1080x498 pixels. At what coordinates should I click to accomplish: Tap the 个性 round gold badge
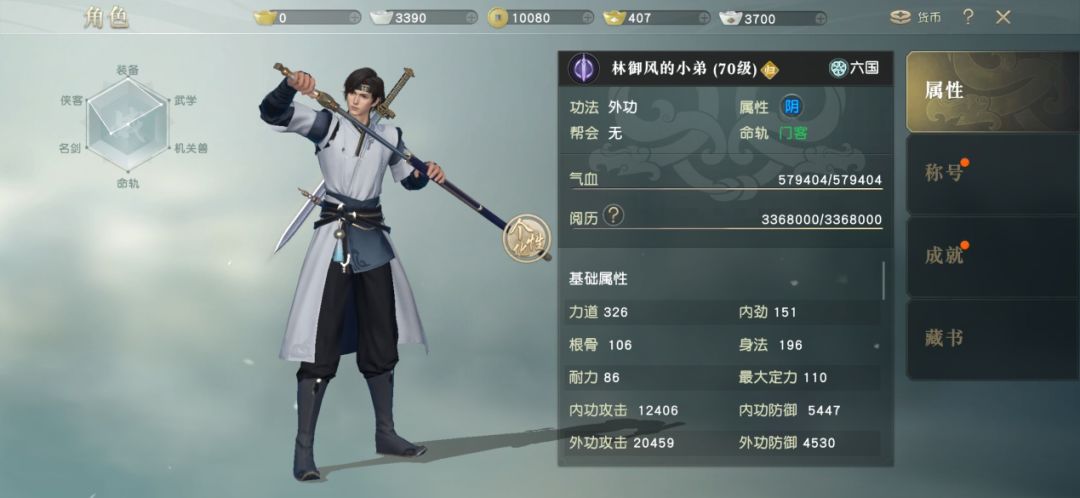tap(527, 238)
